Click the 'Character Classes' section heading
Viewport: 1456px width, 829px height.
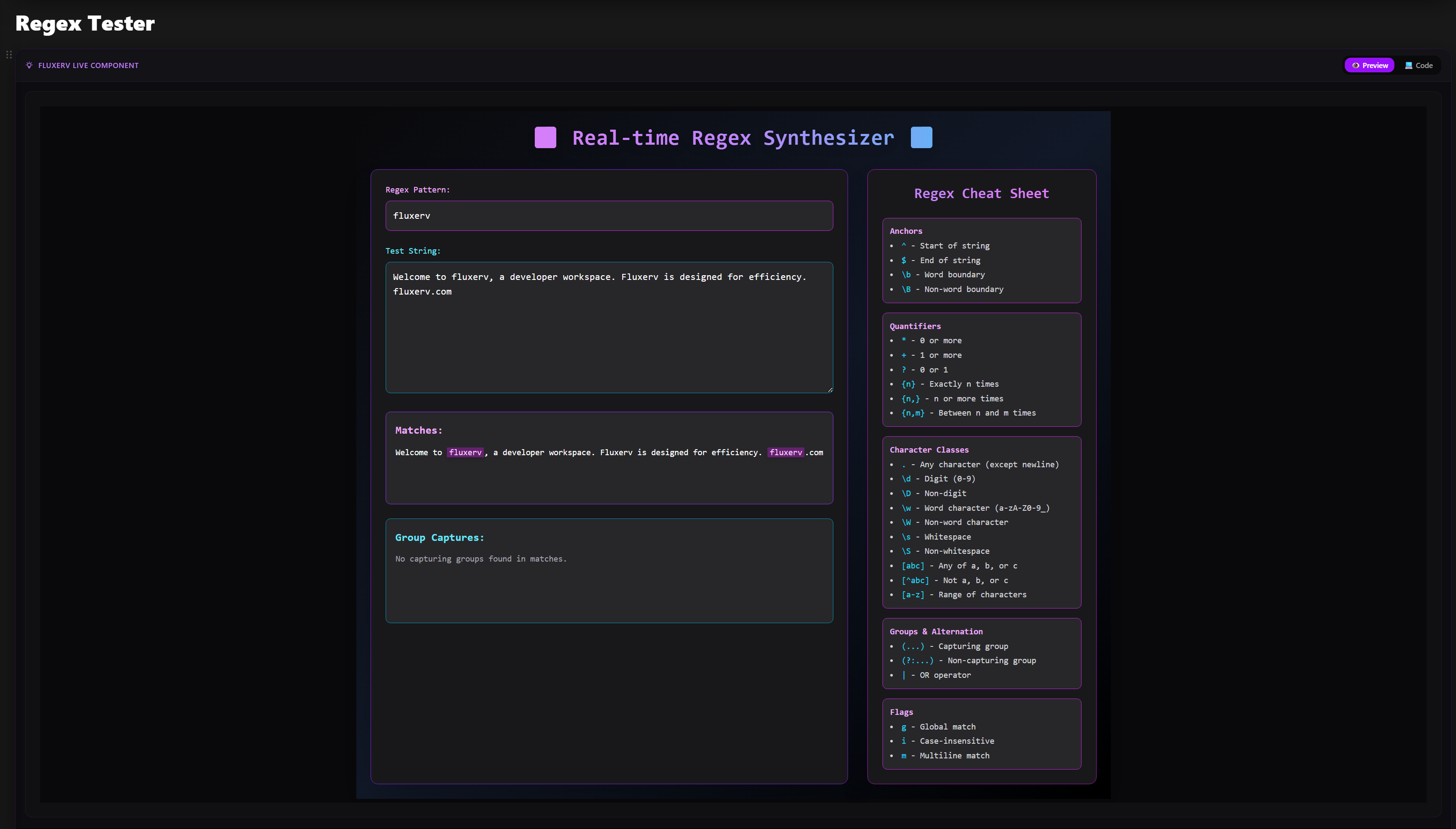point(929,450)
